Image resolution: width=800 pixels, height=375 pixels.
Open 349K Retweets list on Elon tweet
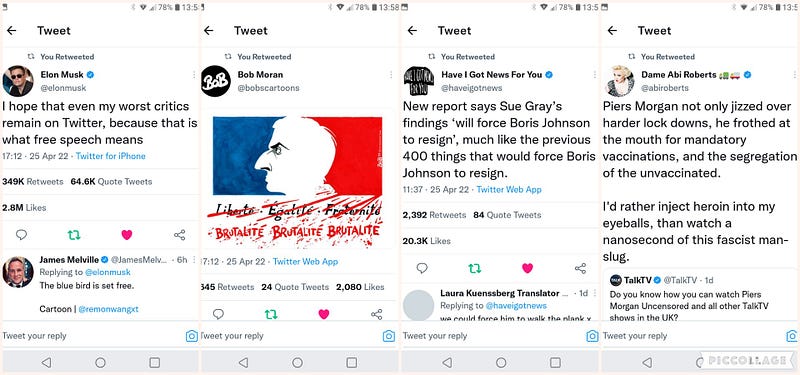coord(33,182)
